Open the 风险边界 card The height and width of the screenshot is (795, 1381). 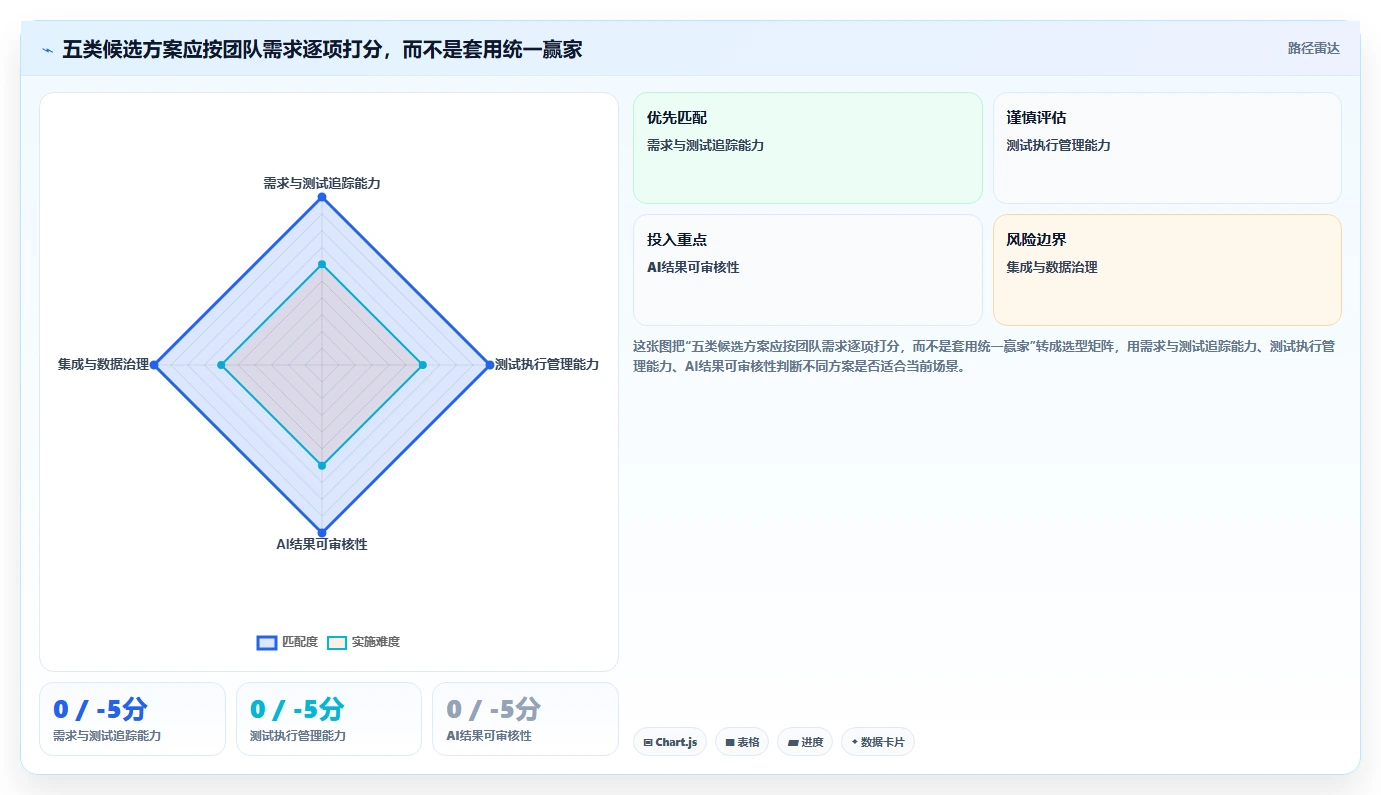tap(1167, 270)
